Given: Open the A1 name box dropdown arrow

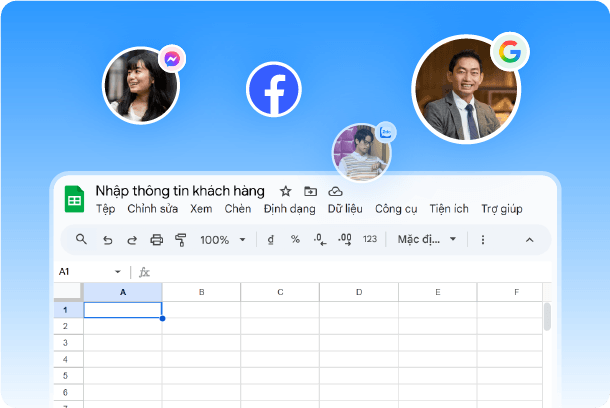Looking at the screenshot, I should pyautogui.click(x=117, y=272).
